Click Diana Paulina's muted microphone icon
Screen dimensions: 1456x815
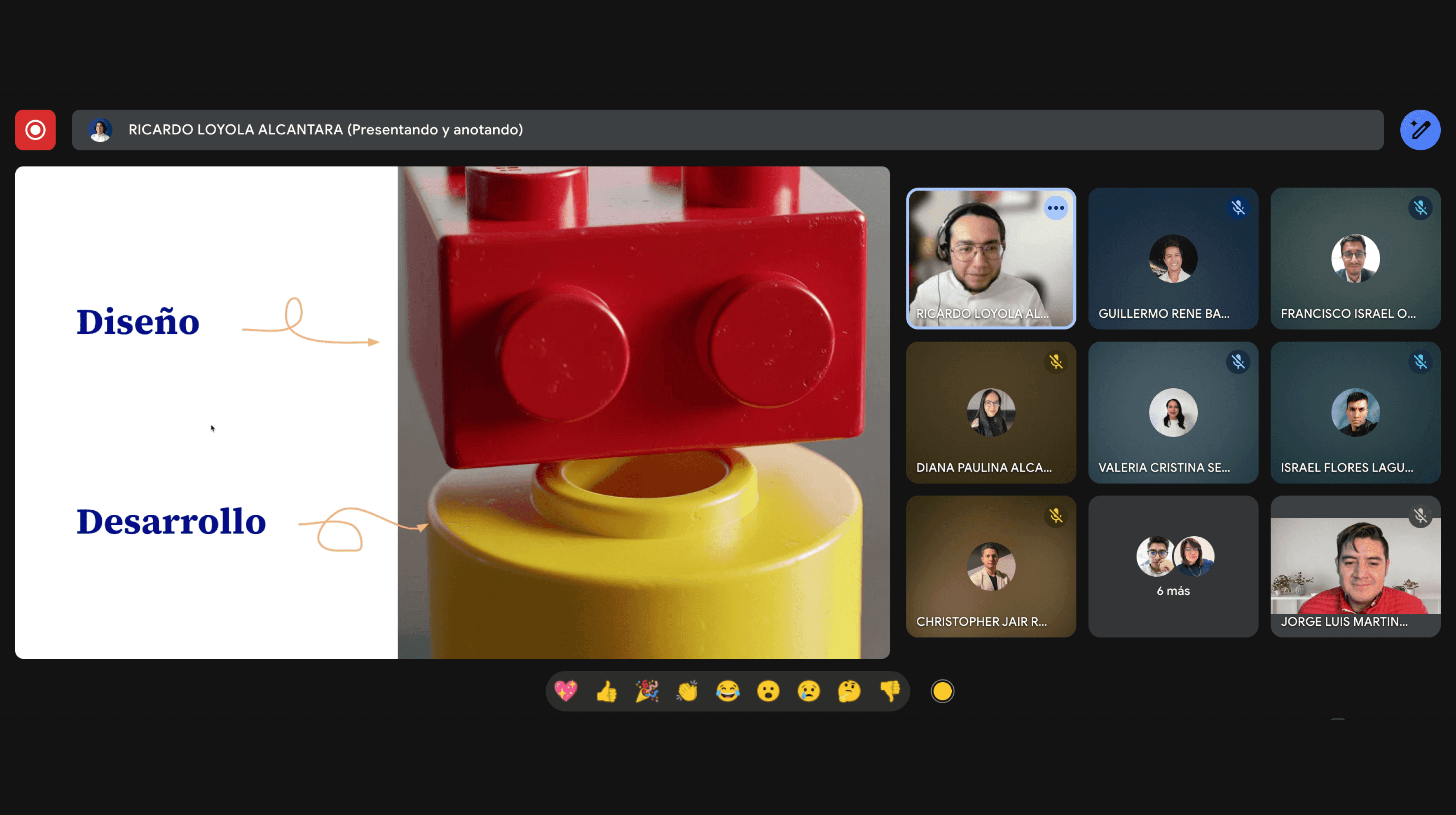(1055, 362)
